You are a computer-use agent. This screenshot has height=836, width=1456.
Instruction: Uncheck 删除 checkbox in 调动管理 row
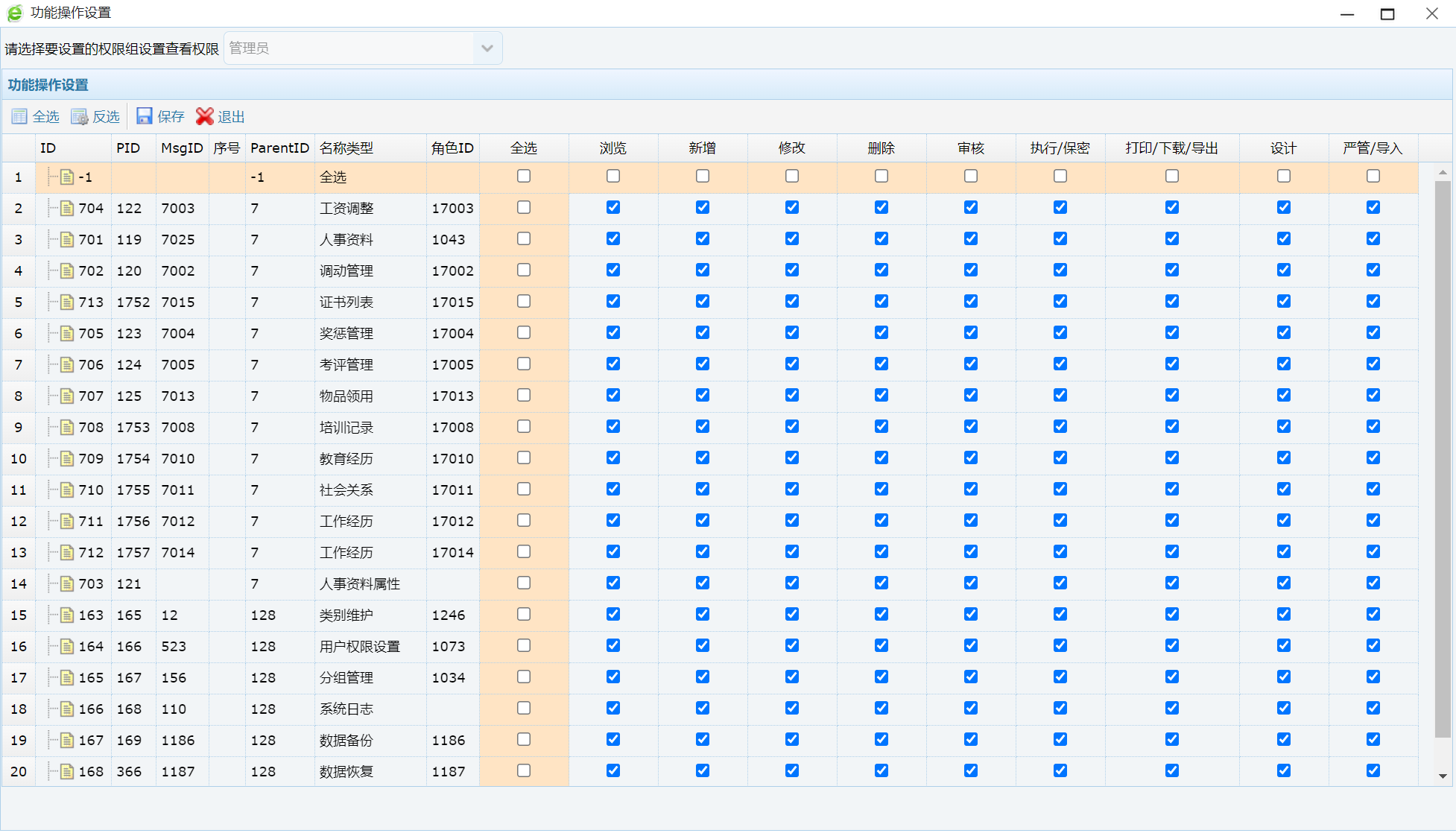[x=881, y=270]
